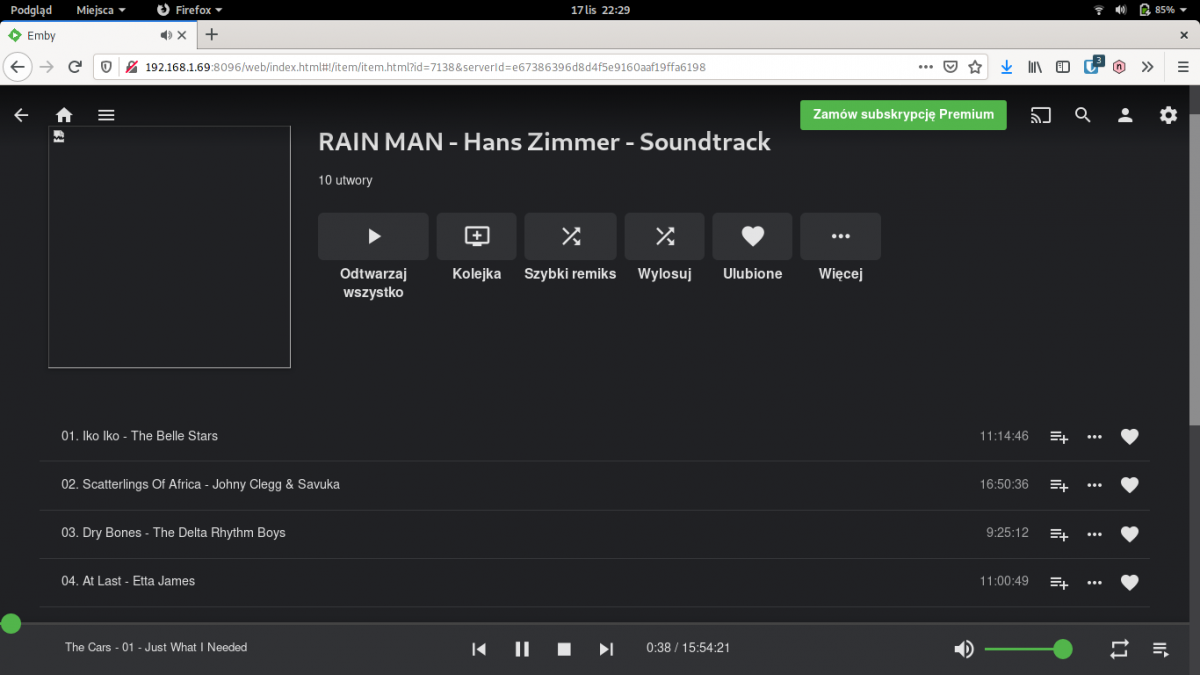Mute the player volume icon

(964, 649)
